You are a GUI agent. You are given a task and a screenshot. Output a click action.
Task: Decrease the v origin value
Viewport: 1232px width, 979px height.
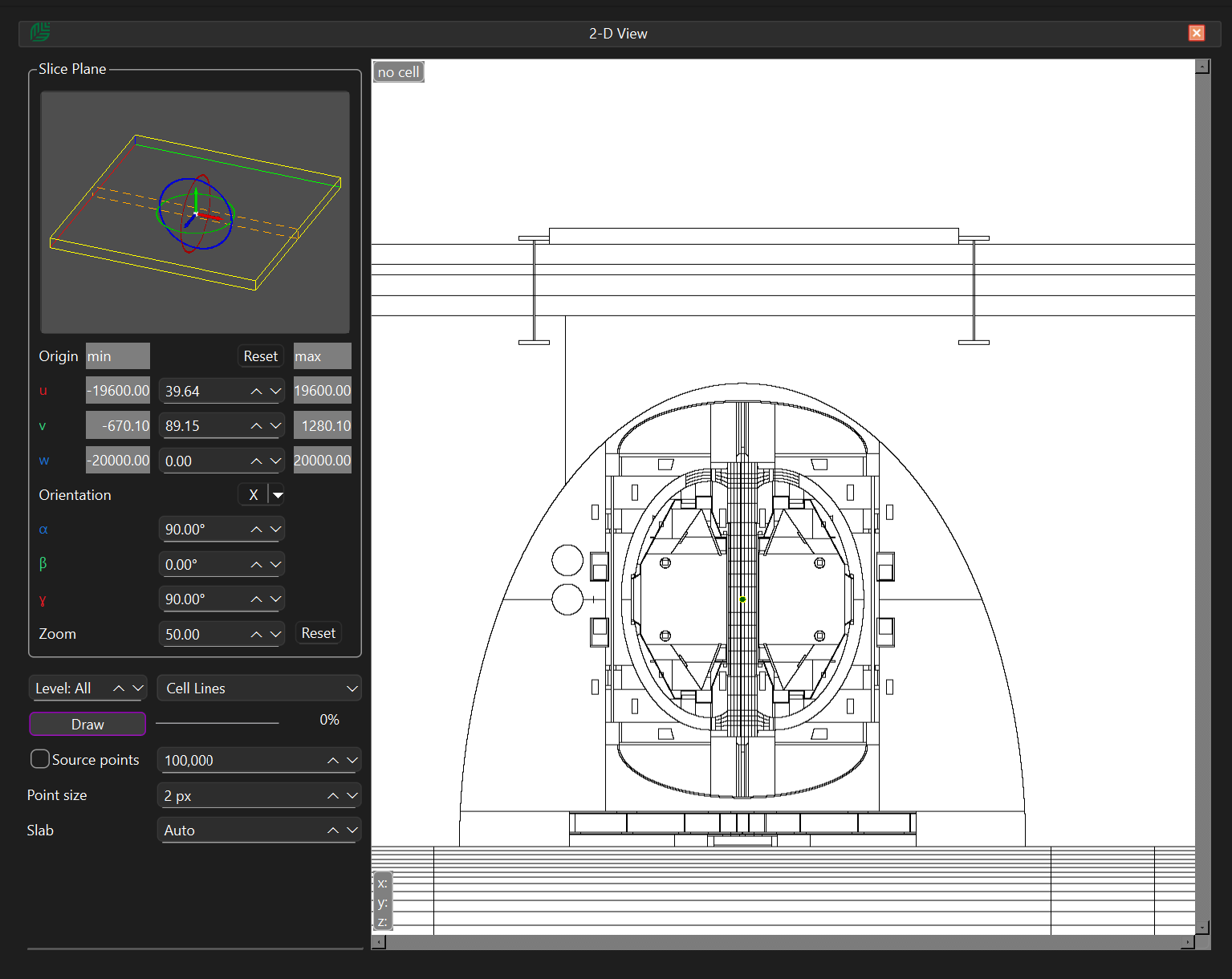pyautogui.click(x=276, y=426)
